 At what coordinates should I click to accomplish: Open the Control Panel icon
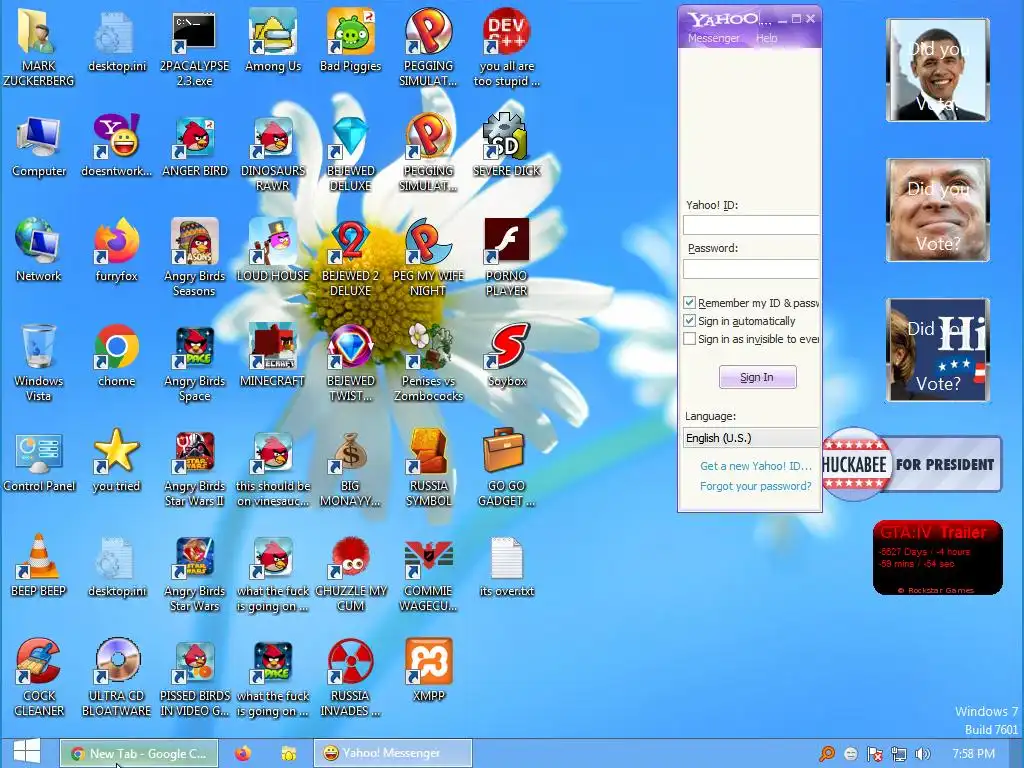(38, 452)
